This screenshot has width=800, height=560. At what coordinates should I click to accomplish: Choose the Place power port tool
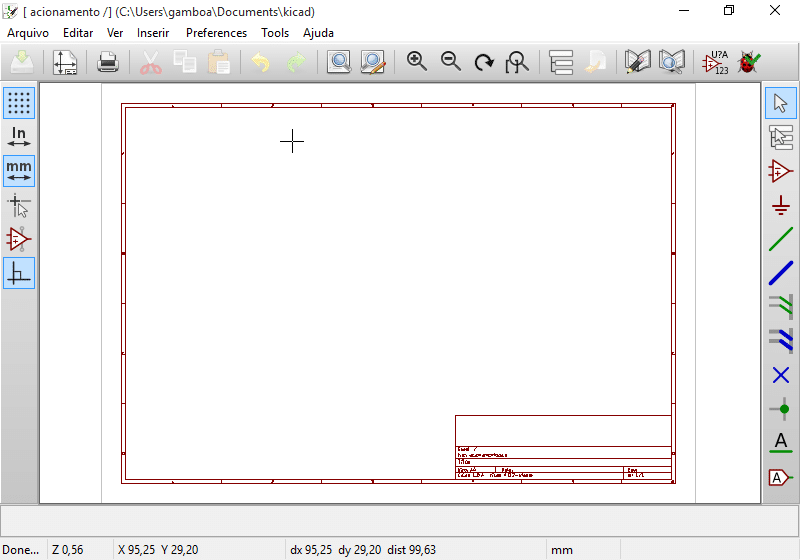[x=781, y=205]
